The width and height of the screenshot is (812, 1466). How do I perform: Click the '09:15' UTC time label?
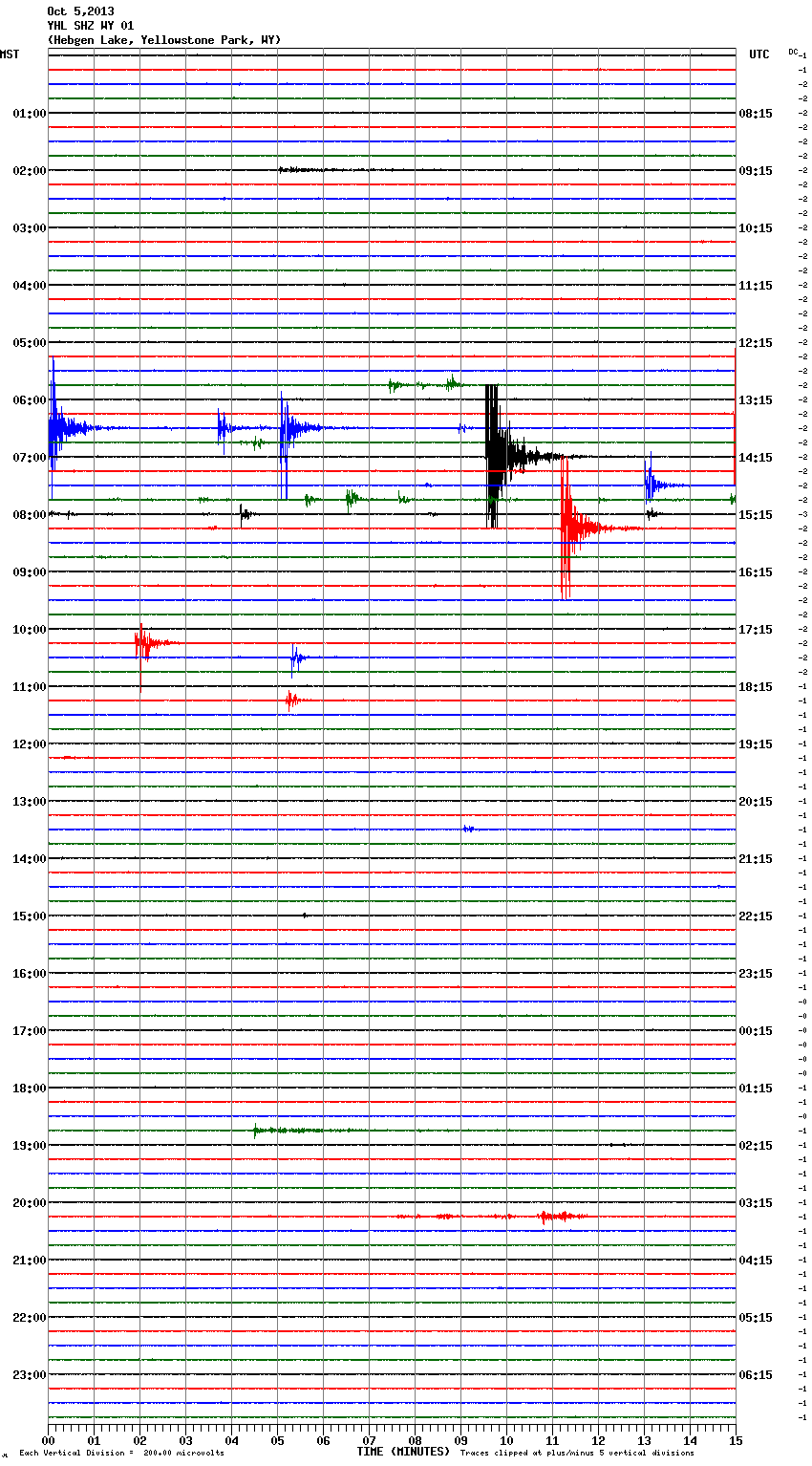click(x=756, y=171)
